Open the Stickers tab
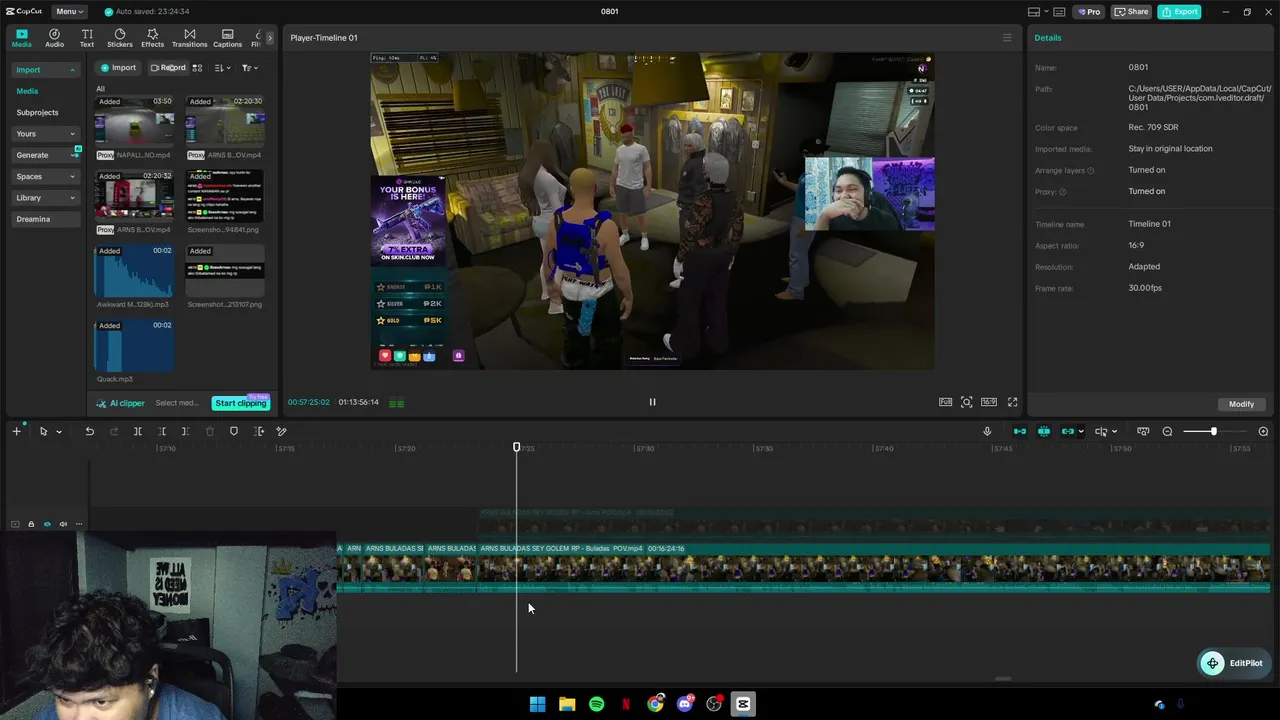 point(120,38)
